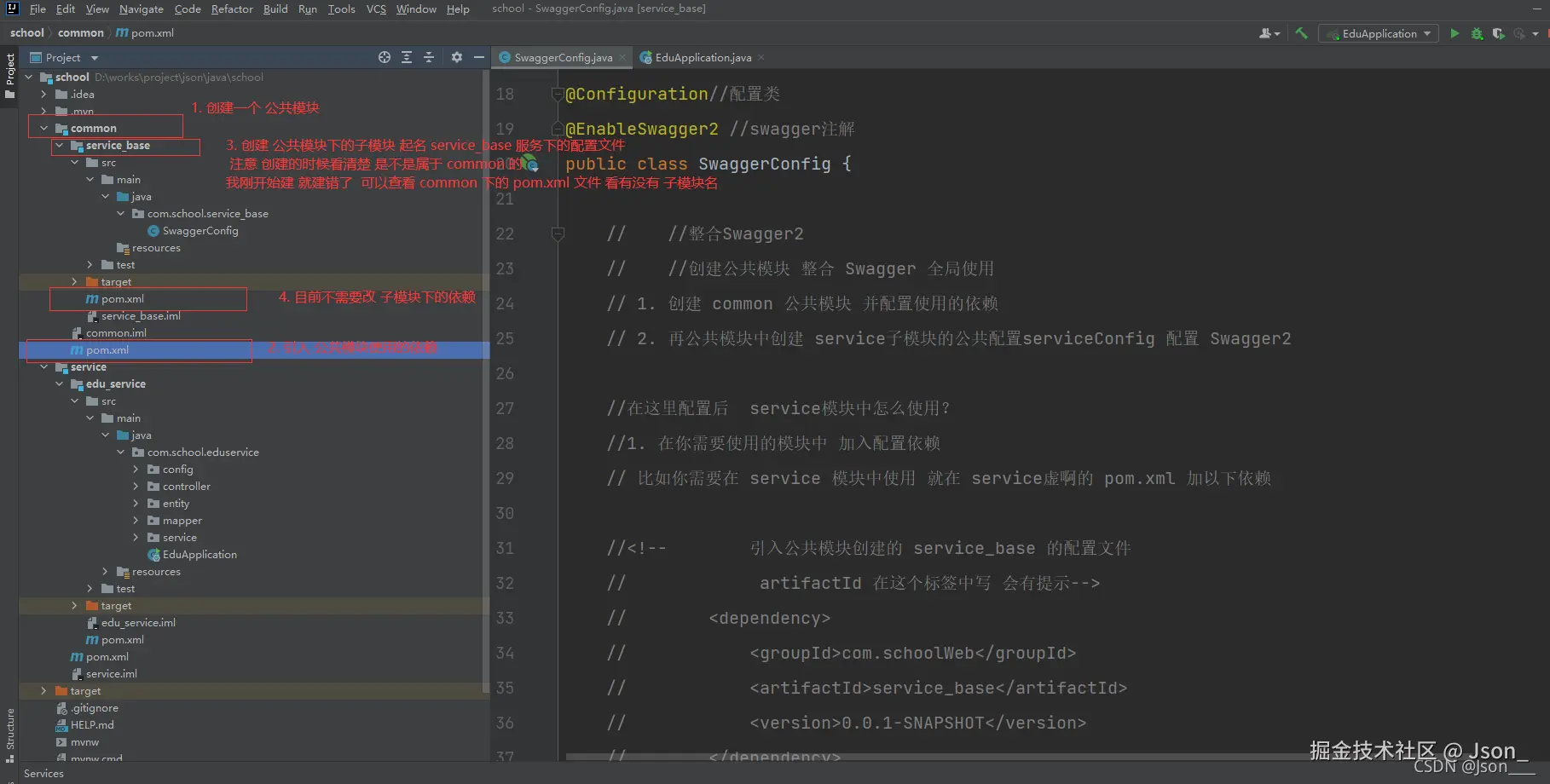Select the HELP.md file
The image size is (1550, 784).
(x=84, y=725)
